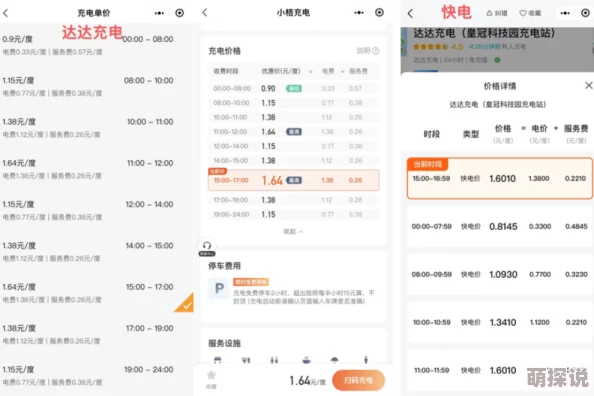The width and height of the screenshot is (594, 396).
Task: Tap the 4.5 star rating of 达达充电 station
Action: pyautogui.click(x=438, y=47)
